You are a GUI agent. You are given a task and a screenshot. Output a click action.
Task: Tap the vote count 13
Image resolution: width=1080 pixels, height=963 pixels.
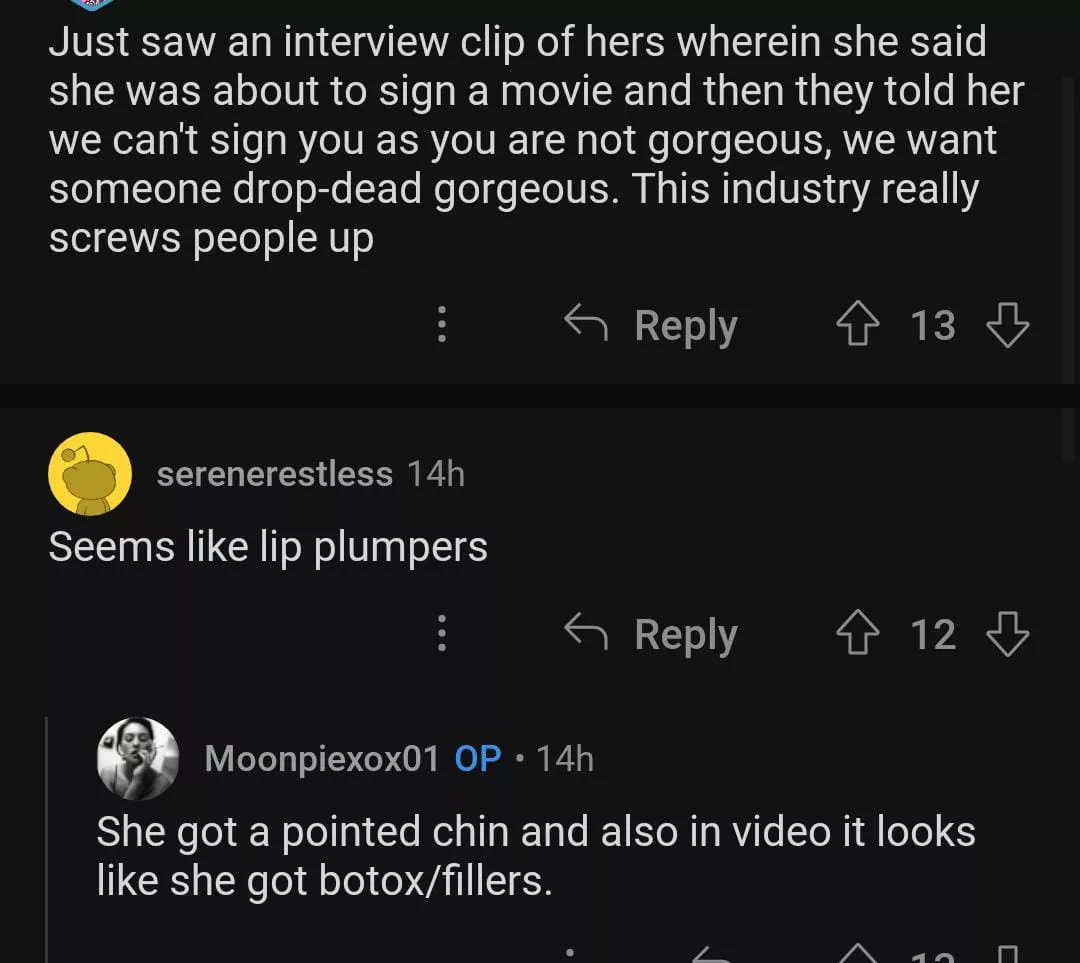click(932, 325)
